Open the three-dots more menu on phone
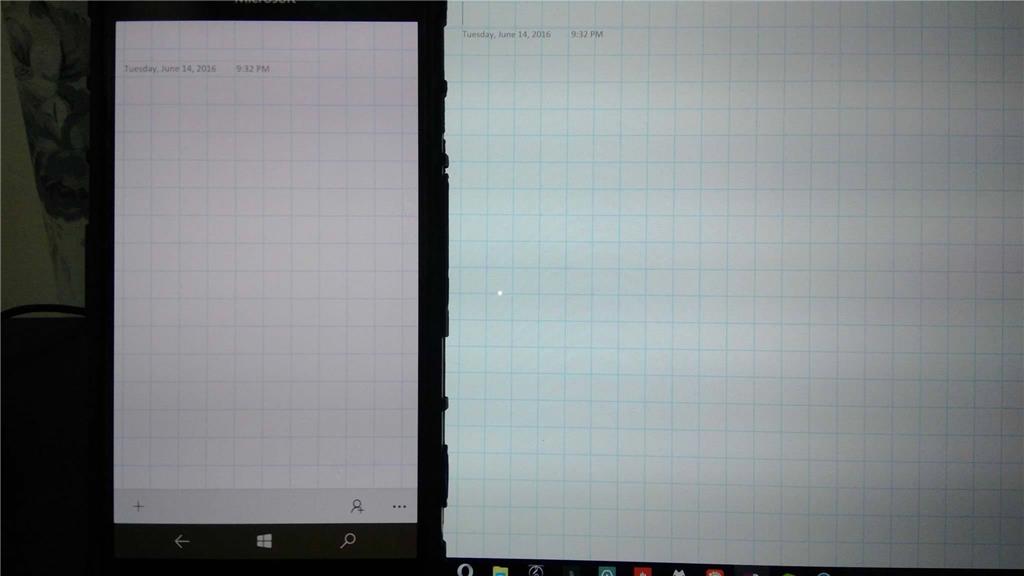 coord(399,507)
